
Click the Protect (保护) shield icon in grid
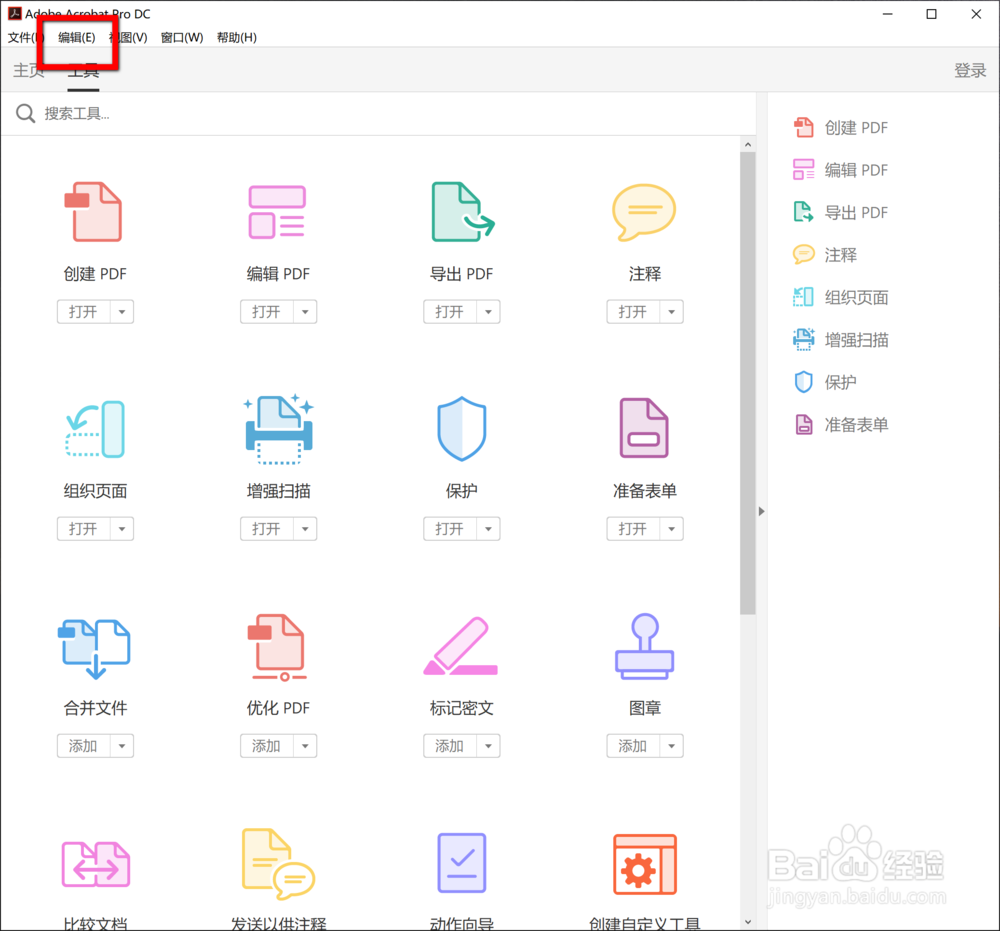click(x=462, y=429)
